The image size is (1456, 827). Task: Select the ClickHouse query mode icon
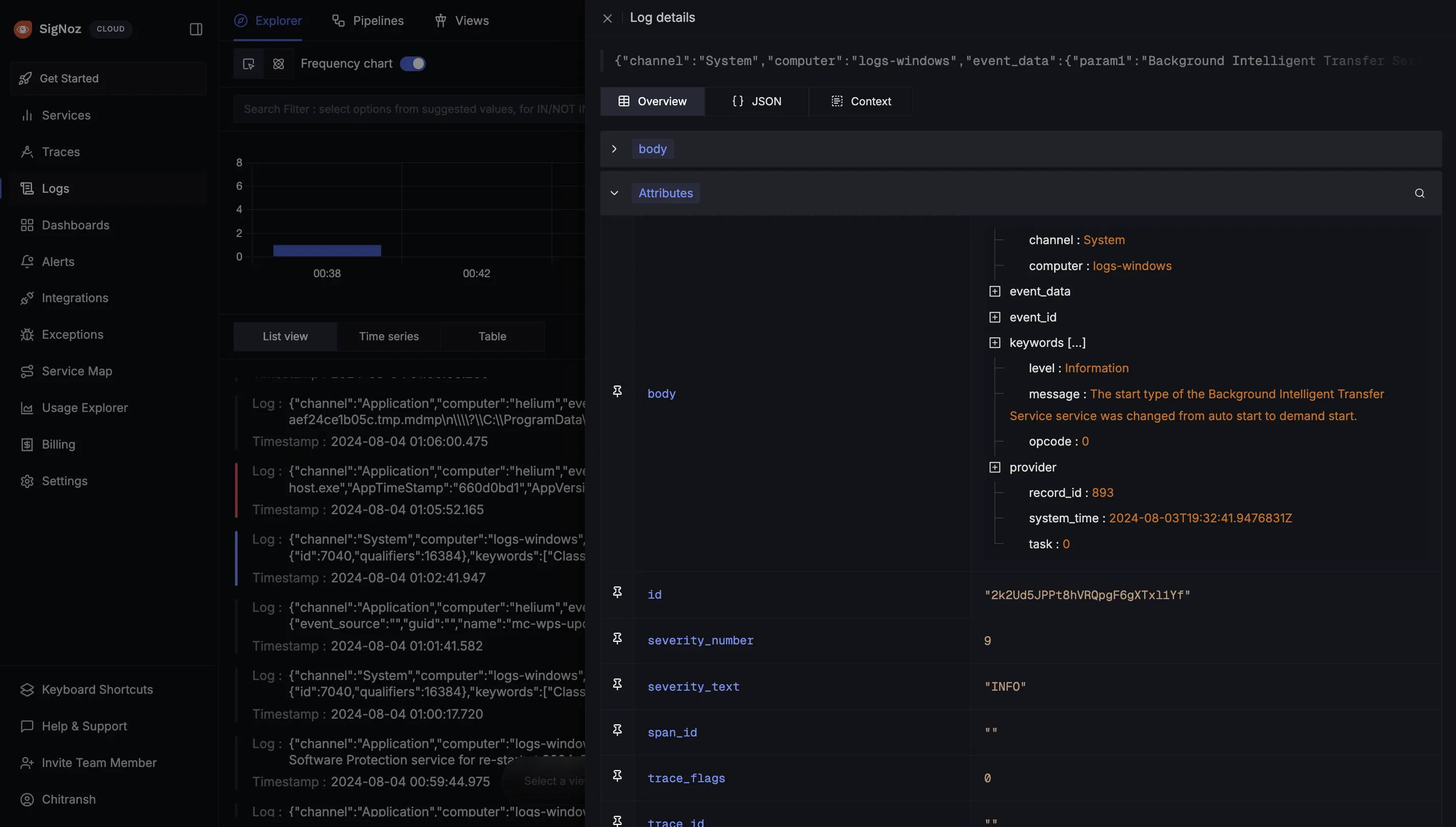tap(278, 64)
